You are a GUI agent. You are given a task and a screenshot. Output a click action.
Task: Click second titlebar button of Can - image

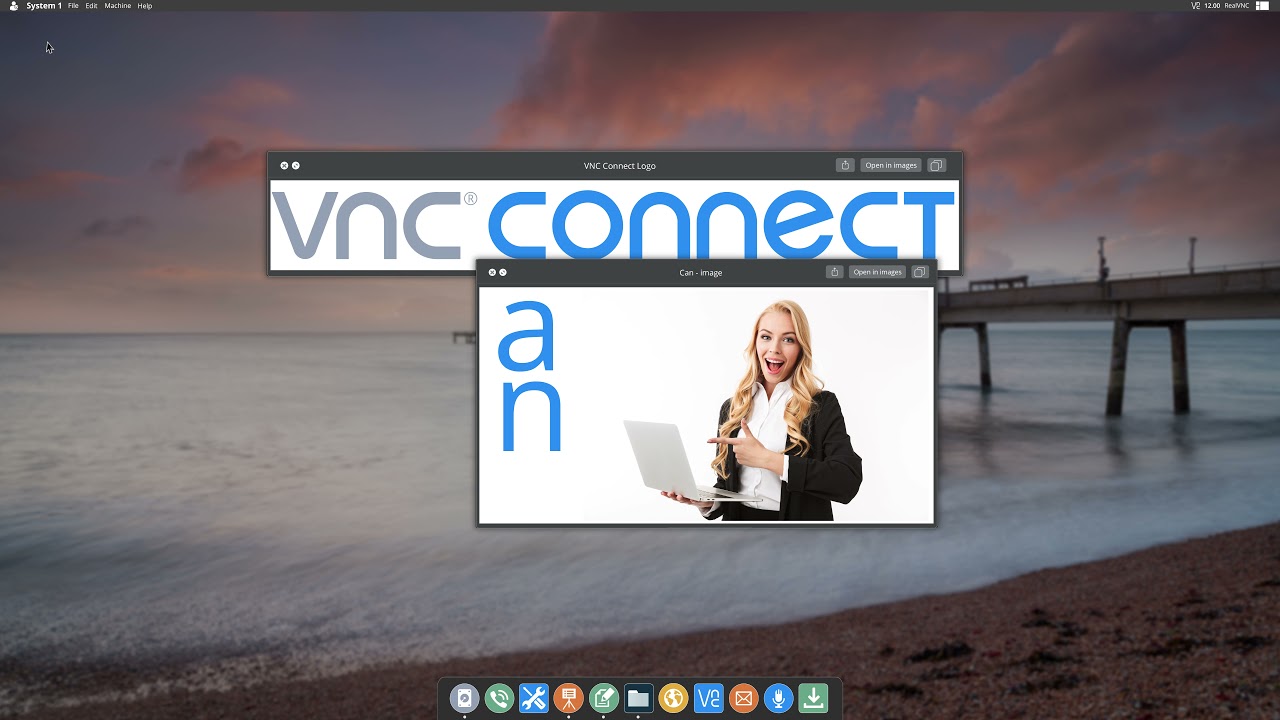503,272
